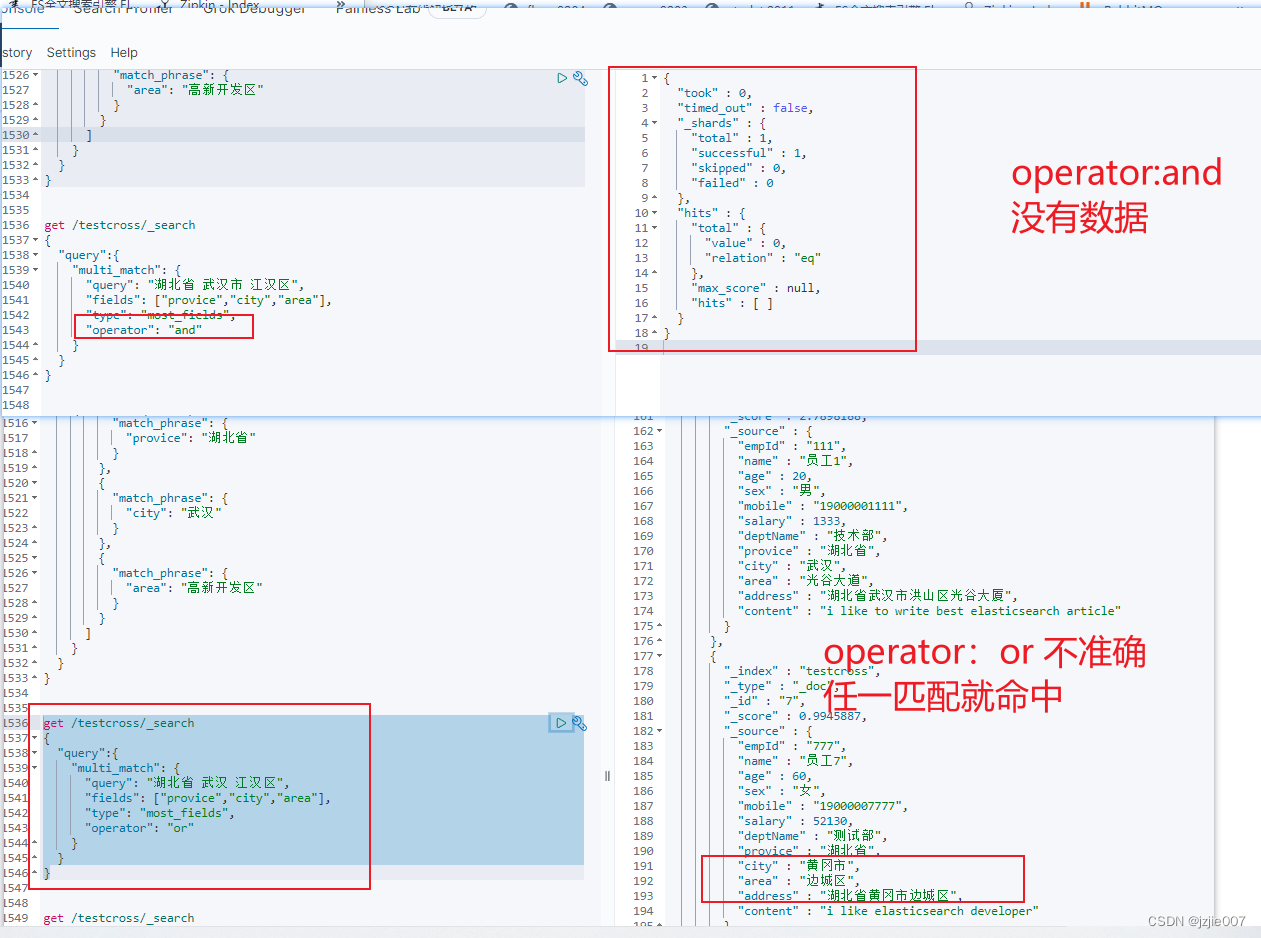Viewport: 1261px width, 938px height.
Task: Click the "took" : 0 line
Action: pos(717,93)
